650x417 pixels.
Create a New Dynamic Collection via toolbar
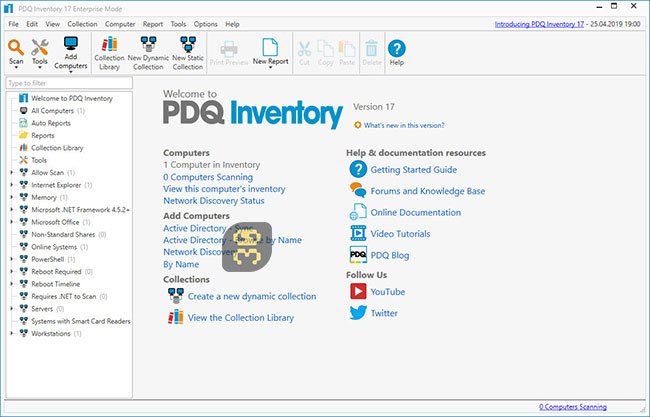(148, 53)
